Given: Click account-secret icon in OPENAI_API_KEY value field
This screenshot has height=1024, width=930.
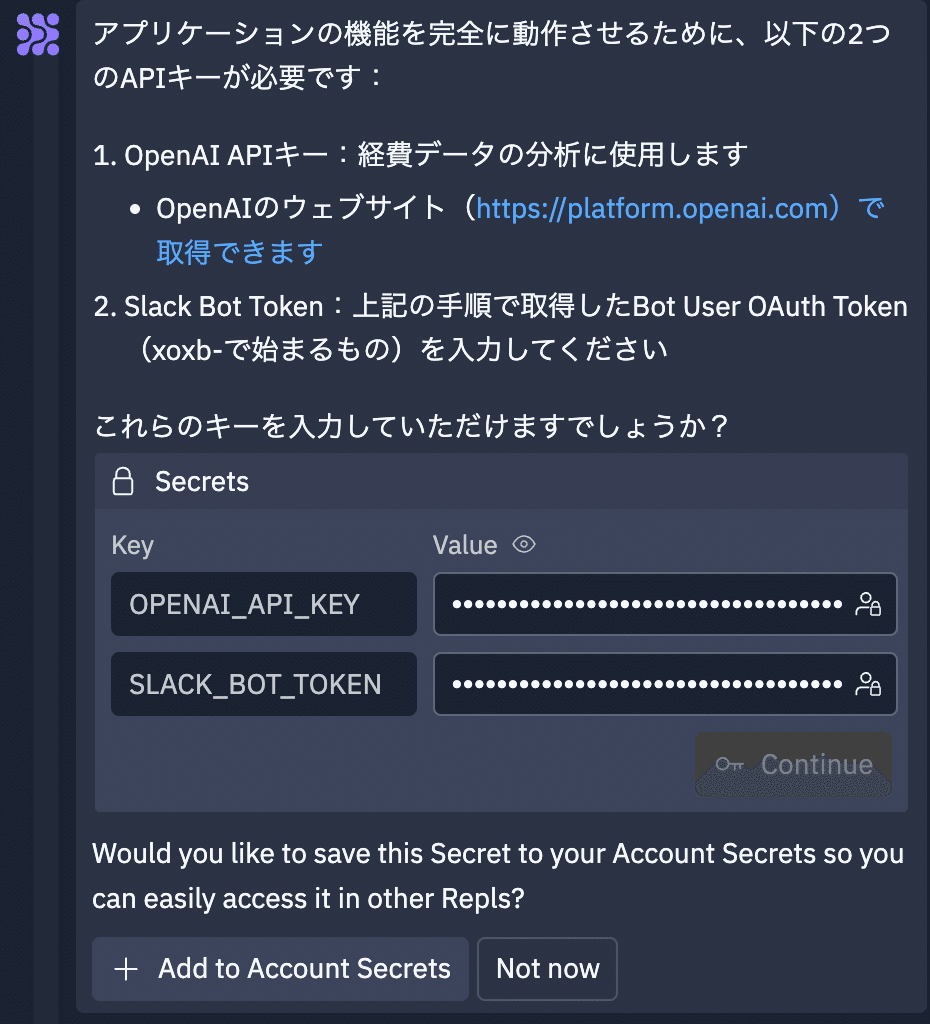Looking at the screenshot, I should (x=867, y=604).
